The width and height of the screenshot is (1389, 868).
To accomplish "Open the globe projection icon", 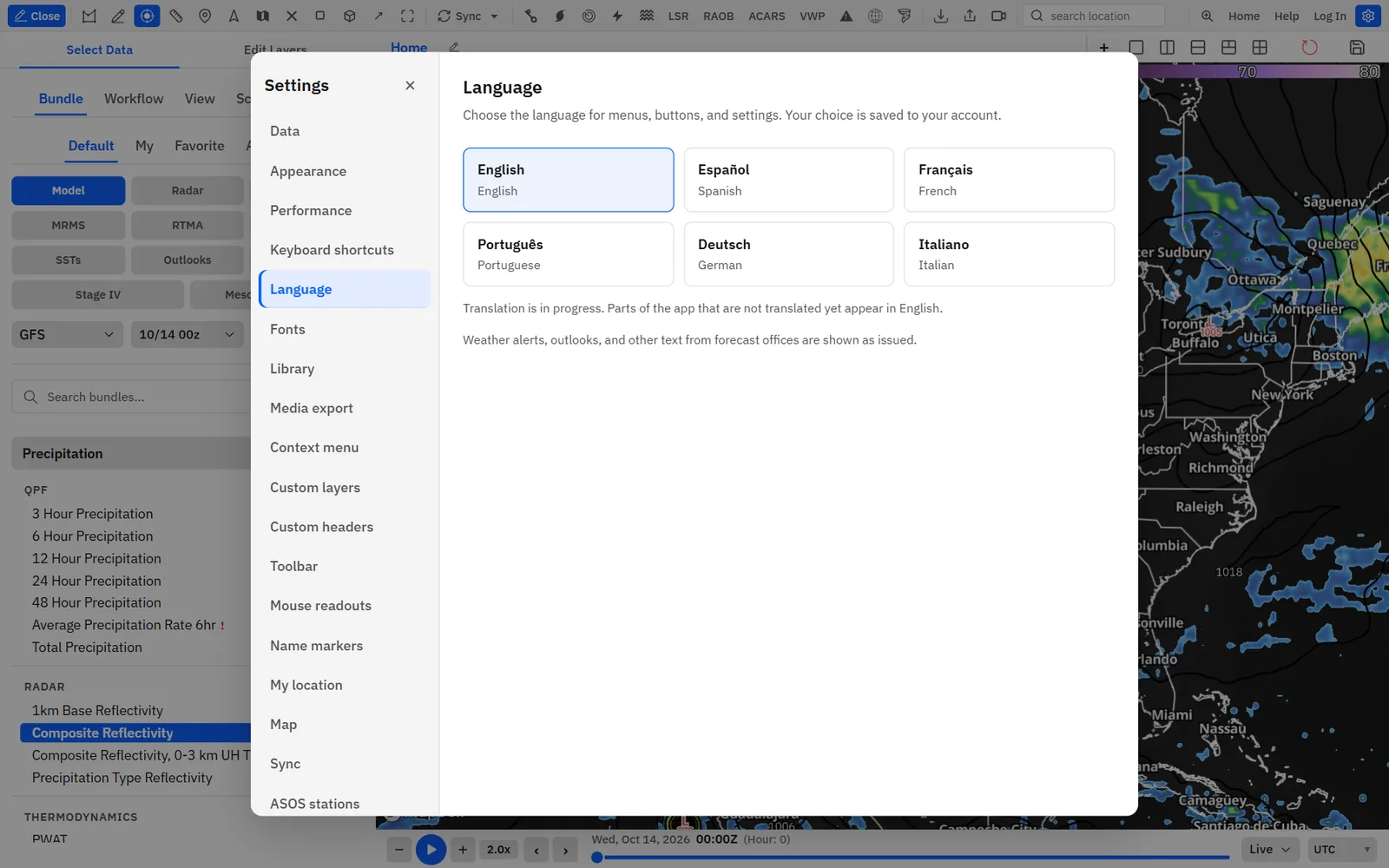I will [x=875, y=16].
